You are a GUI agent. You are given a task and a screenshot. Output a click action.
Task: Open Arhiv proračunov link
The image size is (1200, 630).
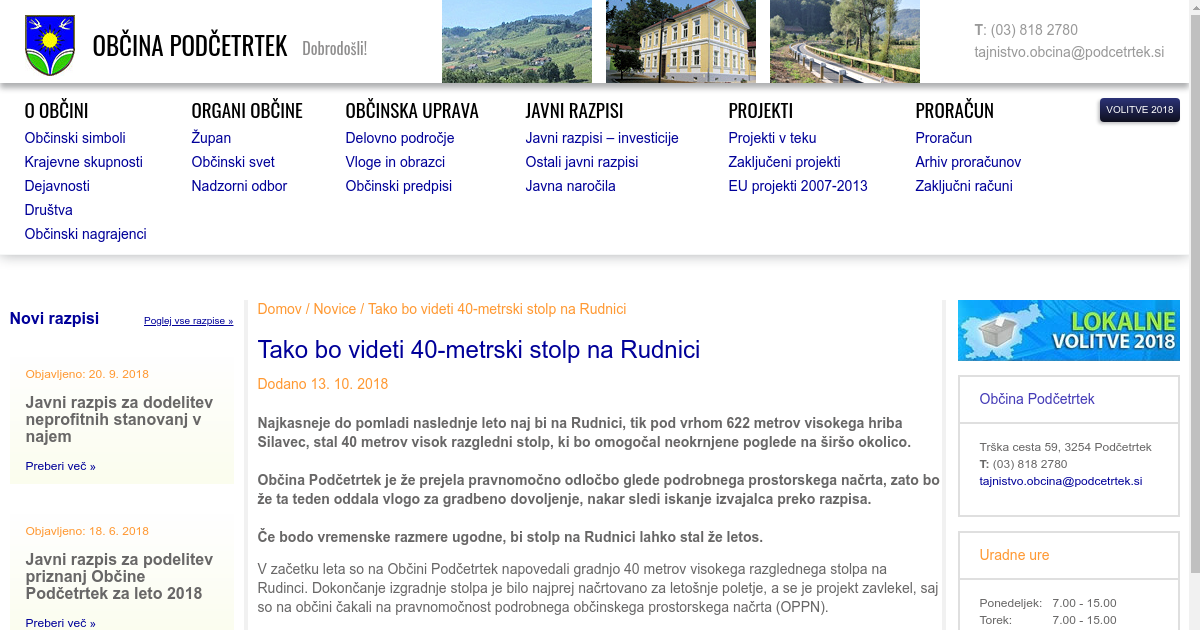967,162
